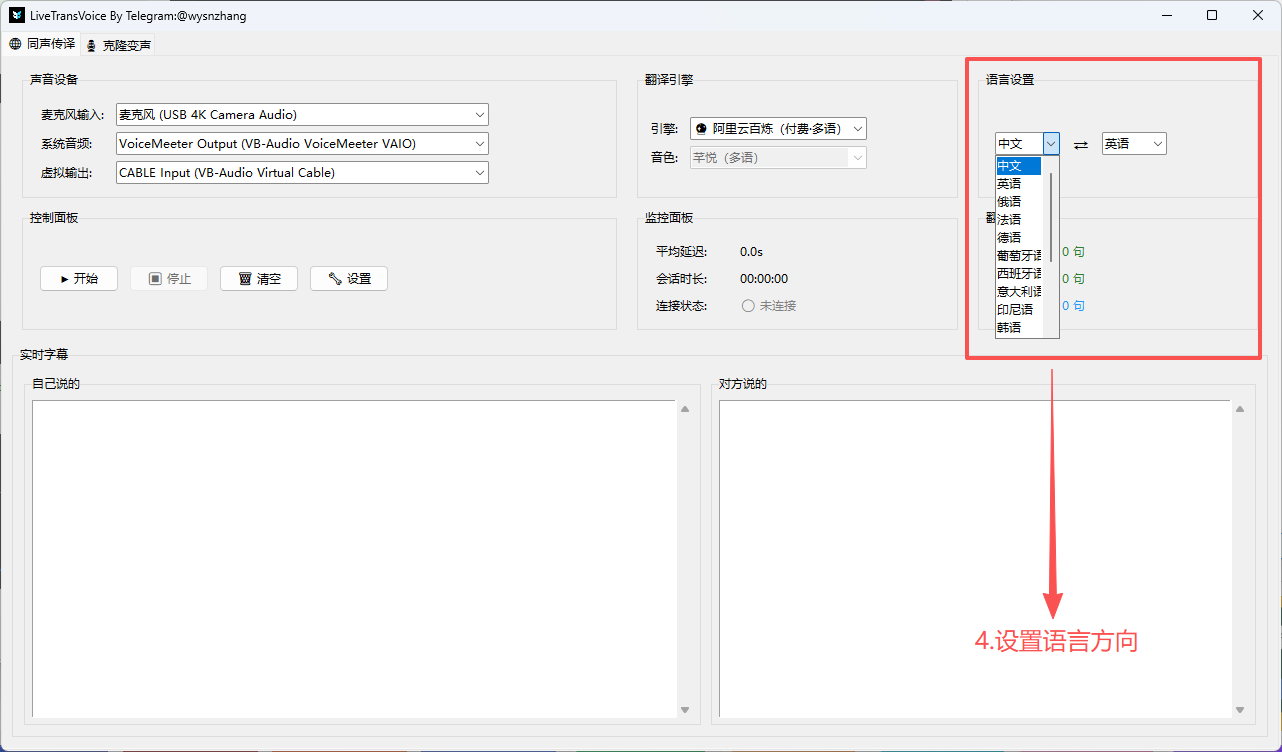Choose 英语 in language list
The width and height of the screenshot is (1282, 752).
1019,184
